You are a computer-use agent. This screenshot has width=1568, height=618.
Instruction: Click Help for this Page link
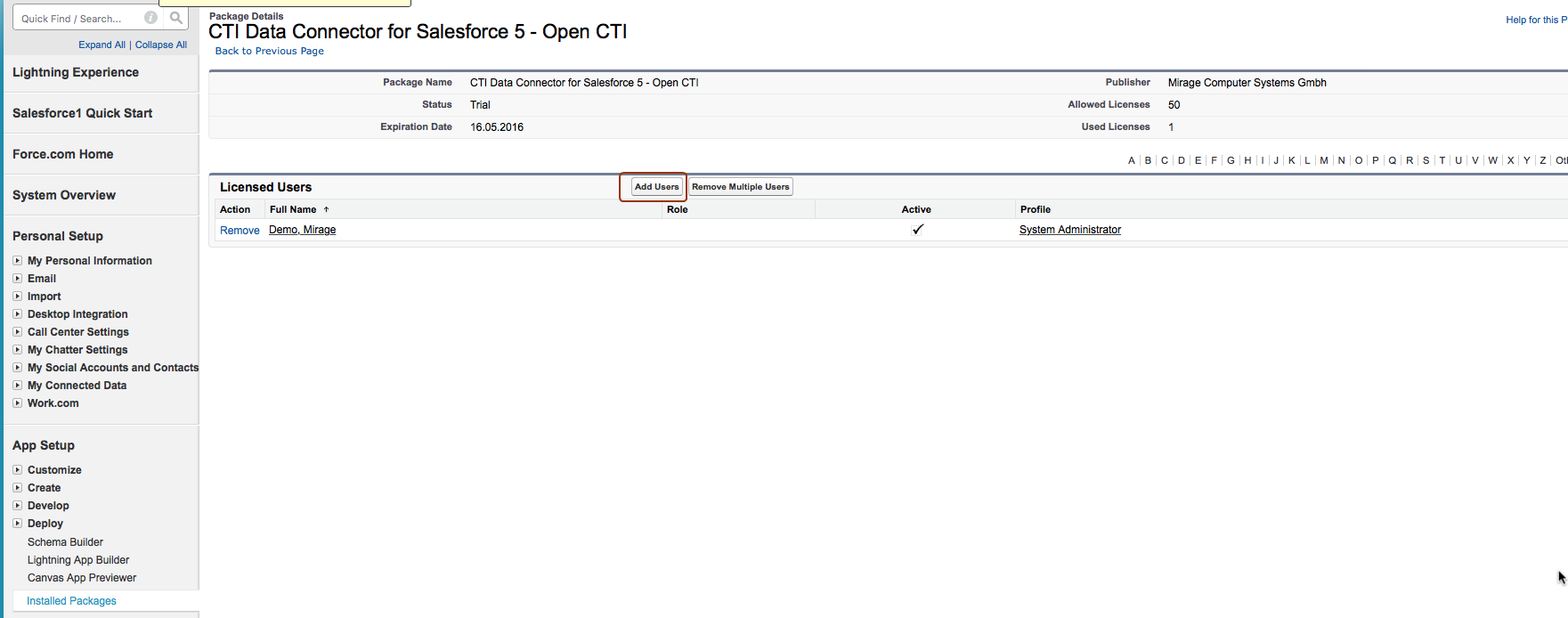1536,20
